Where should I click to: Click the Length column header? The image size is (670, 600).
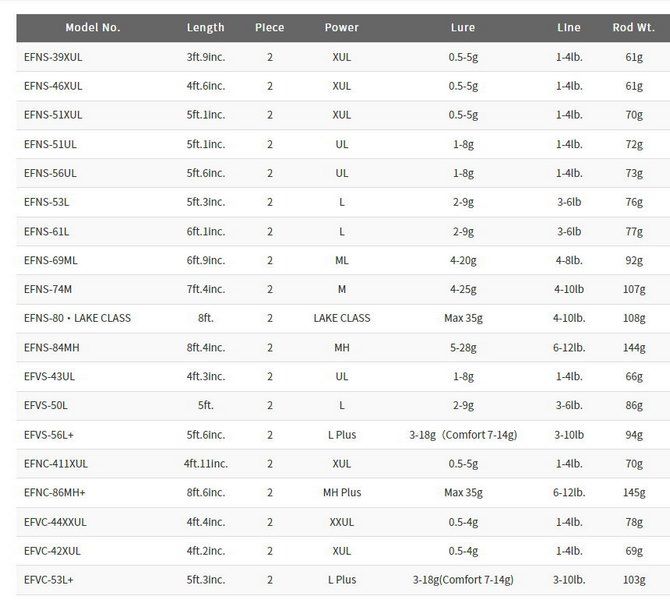[x=206, y=28]
